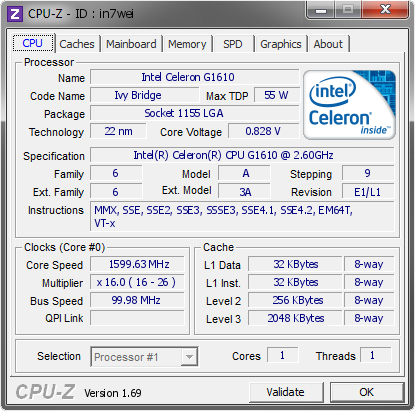Open the About tab
This screenshot has height=411, width=415.
(328, 44)
